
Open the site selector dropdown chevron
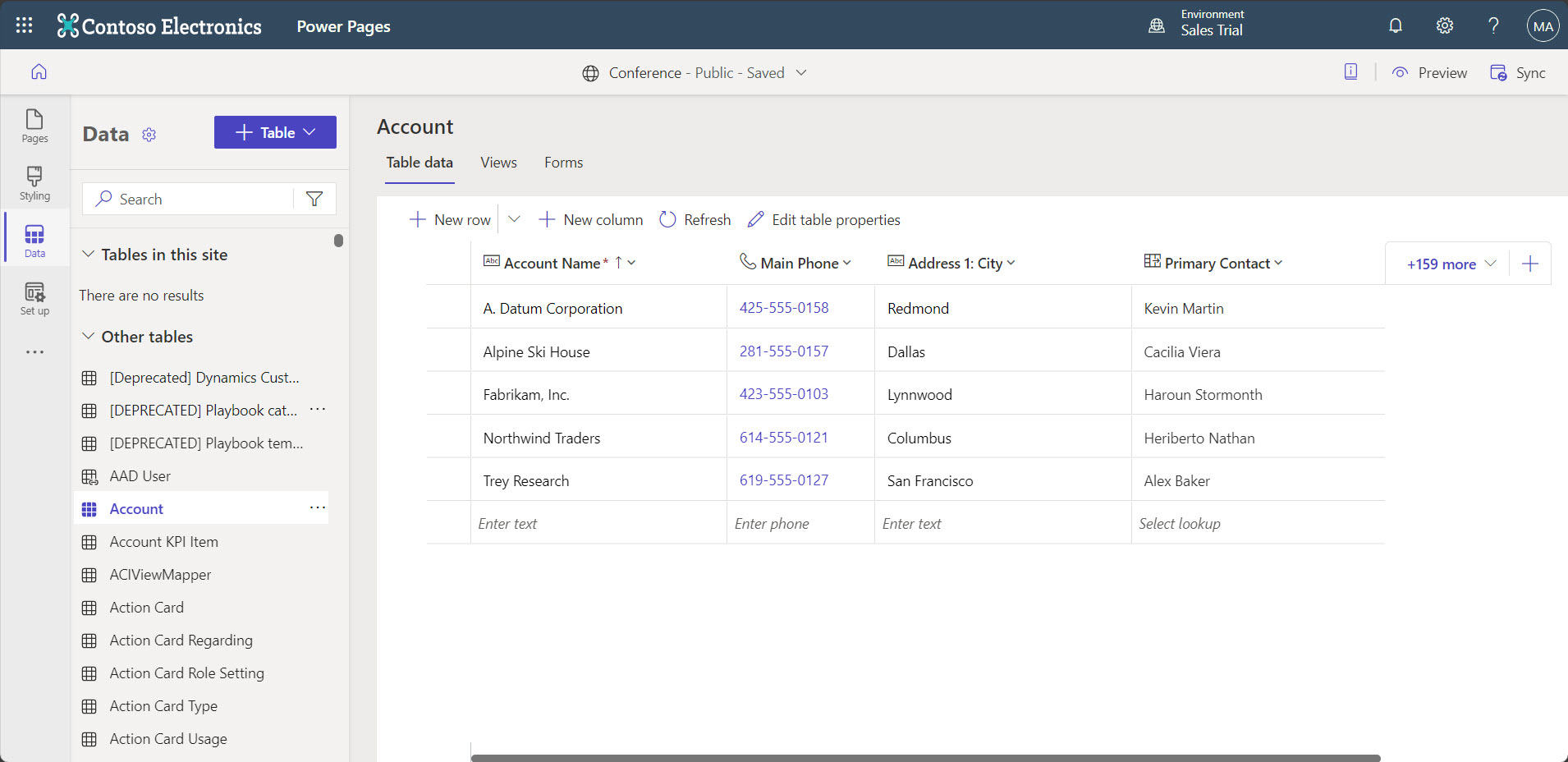[801, 72]
